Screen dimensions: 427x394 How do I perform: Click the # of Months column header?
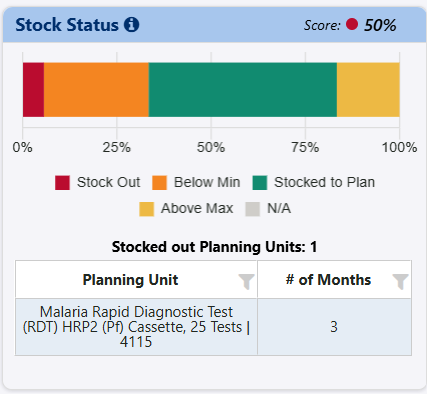pos(334,280)
